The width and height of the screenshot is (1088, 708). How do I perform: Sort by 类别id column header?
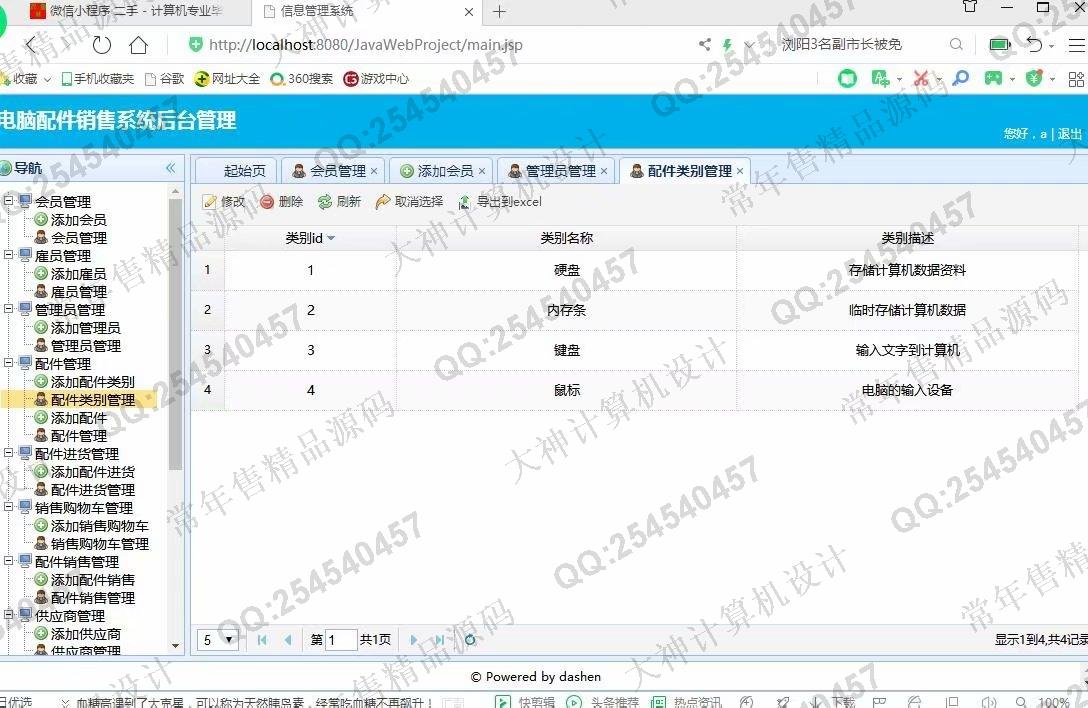pos(310,238)
